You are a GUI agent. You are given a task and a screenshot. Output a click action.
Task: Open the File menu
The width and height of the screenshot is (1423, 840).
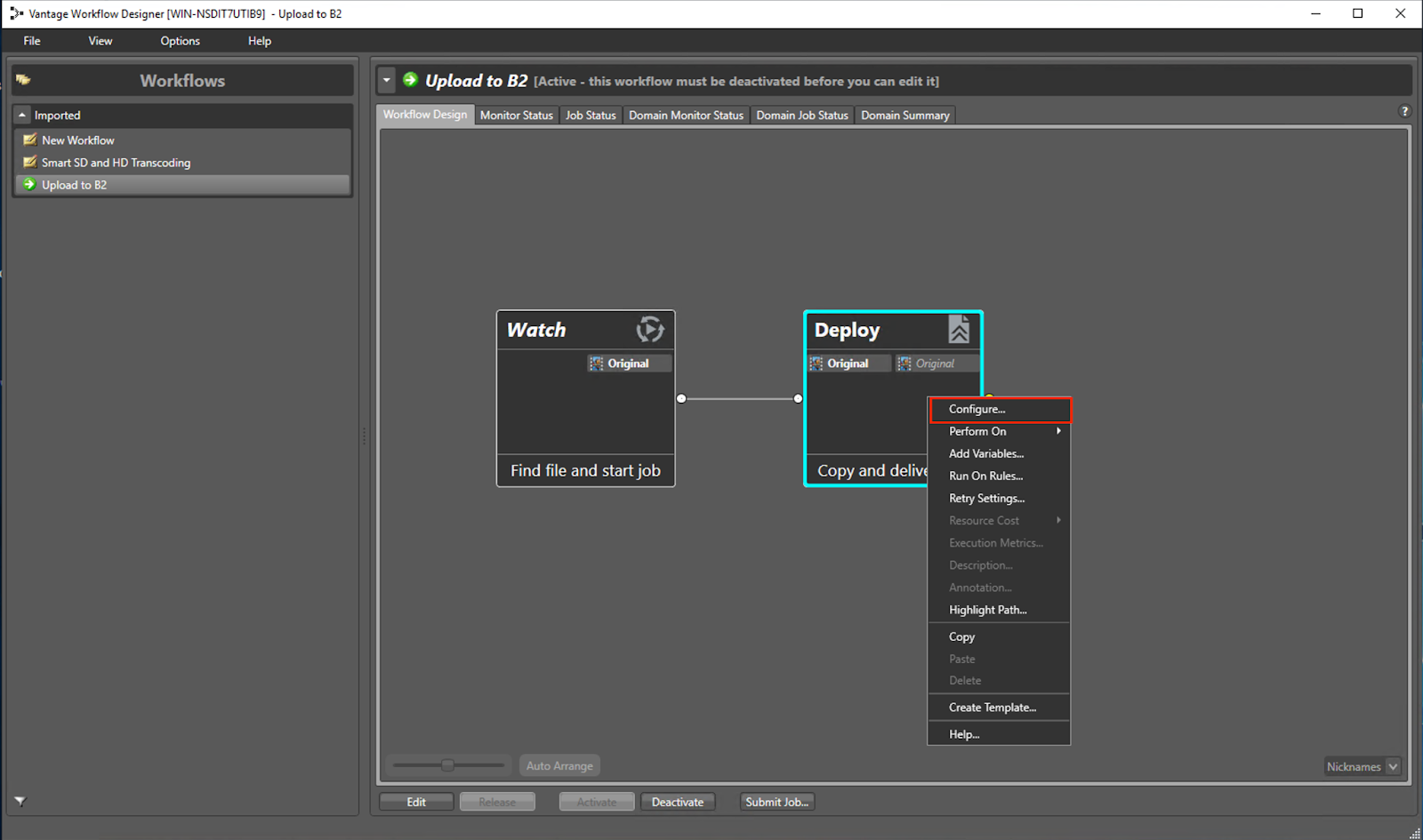(x=32, y=41)
